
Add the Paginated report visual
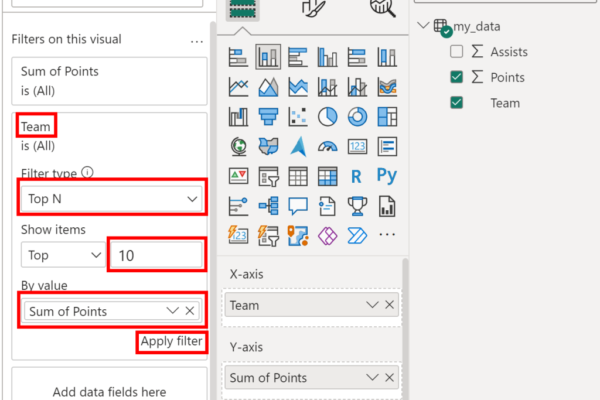click(x=387, y=206)
